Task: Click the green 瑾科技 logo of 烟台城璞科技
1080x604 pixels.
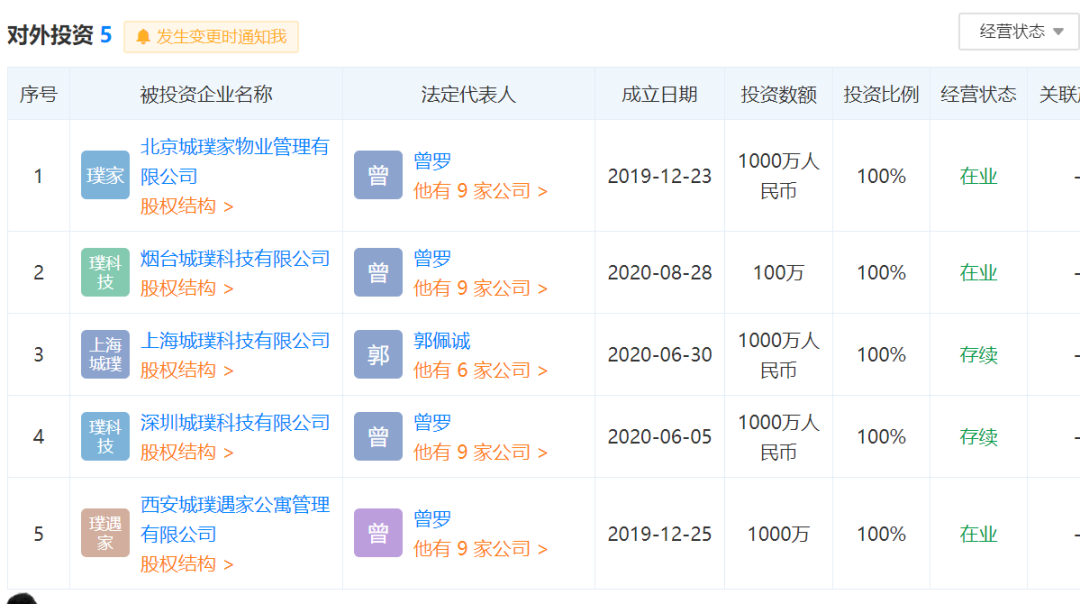Action: [105, 272]
